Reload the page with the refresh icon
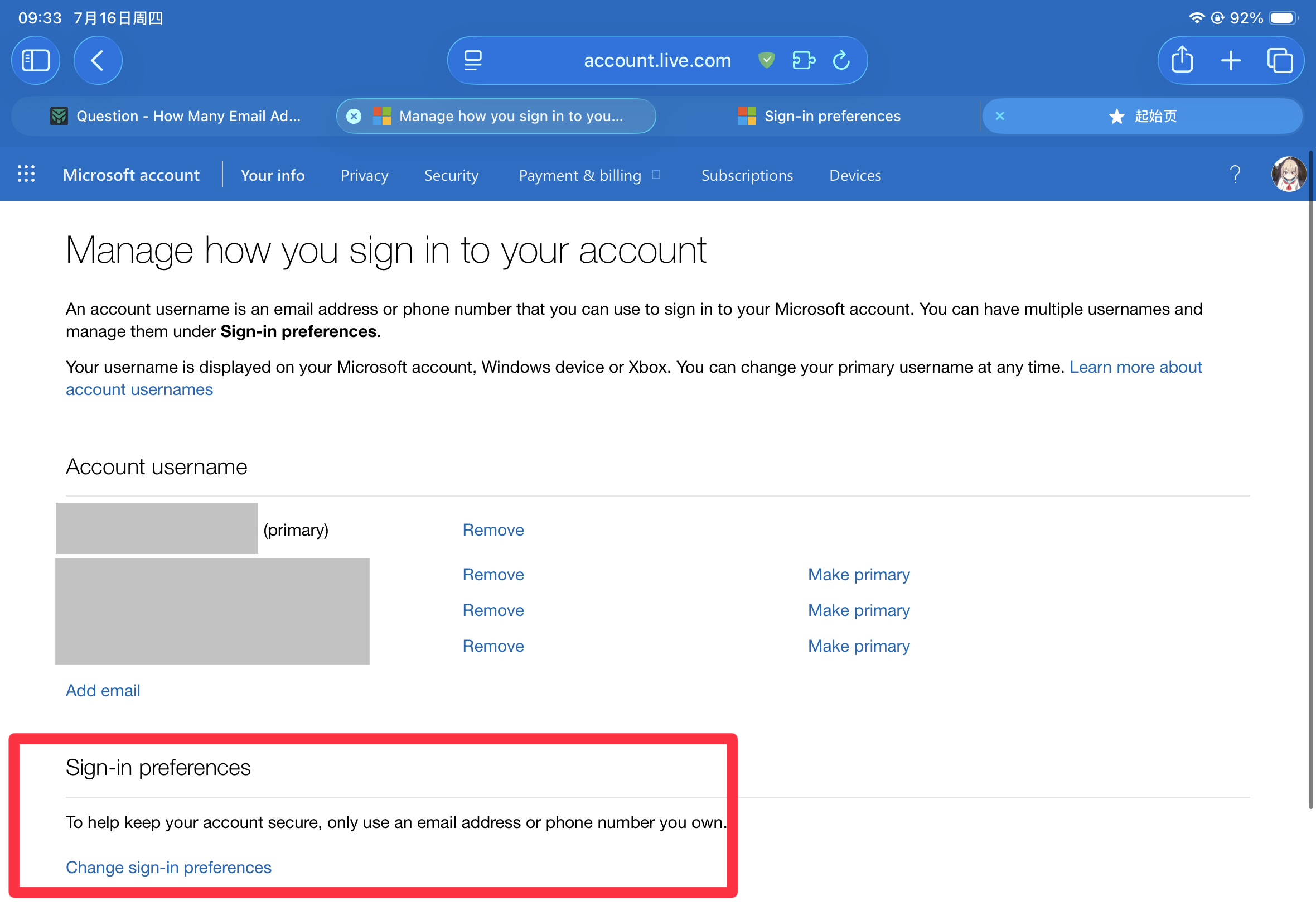The width and height of the screenshot is (1316, 915). [x=841, y=60]
